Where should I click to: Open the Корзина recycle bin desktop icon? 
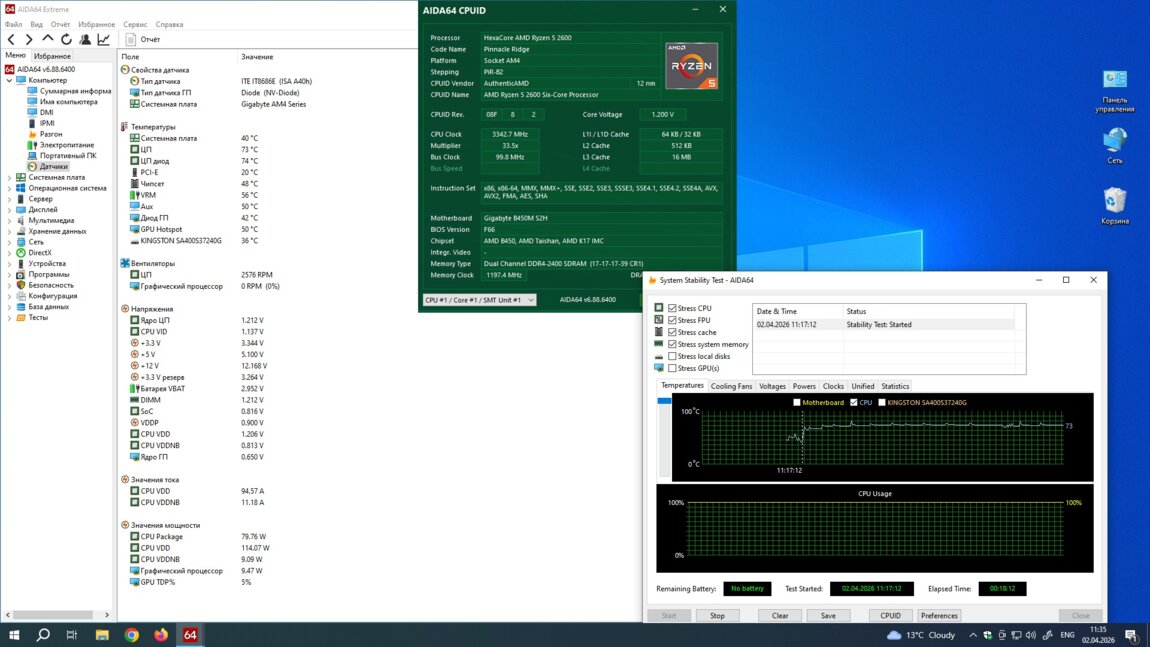click(1114, 201)
